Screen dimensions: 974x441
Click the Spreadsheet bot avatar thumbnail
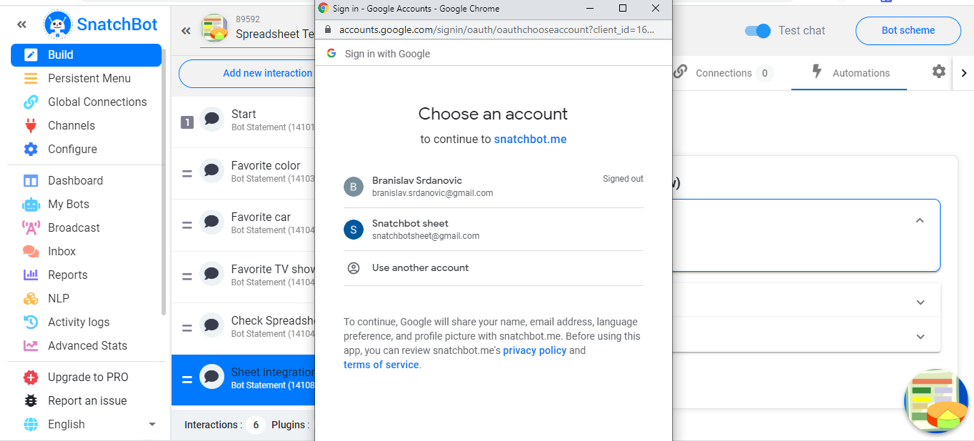point(215,29)
